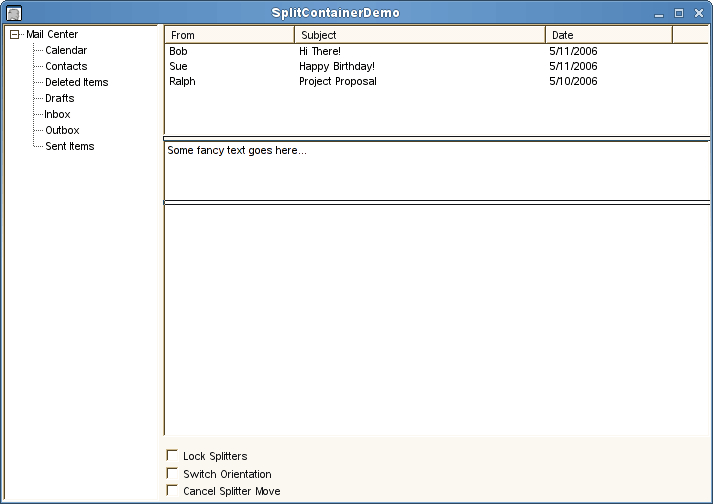
Task: Click Sue's 5/11/2006 date cell
Action: 573,66
